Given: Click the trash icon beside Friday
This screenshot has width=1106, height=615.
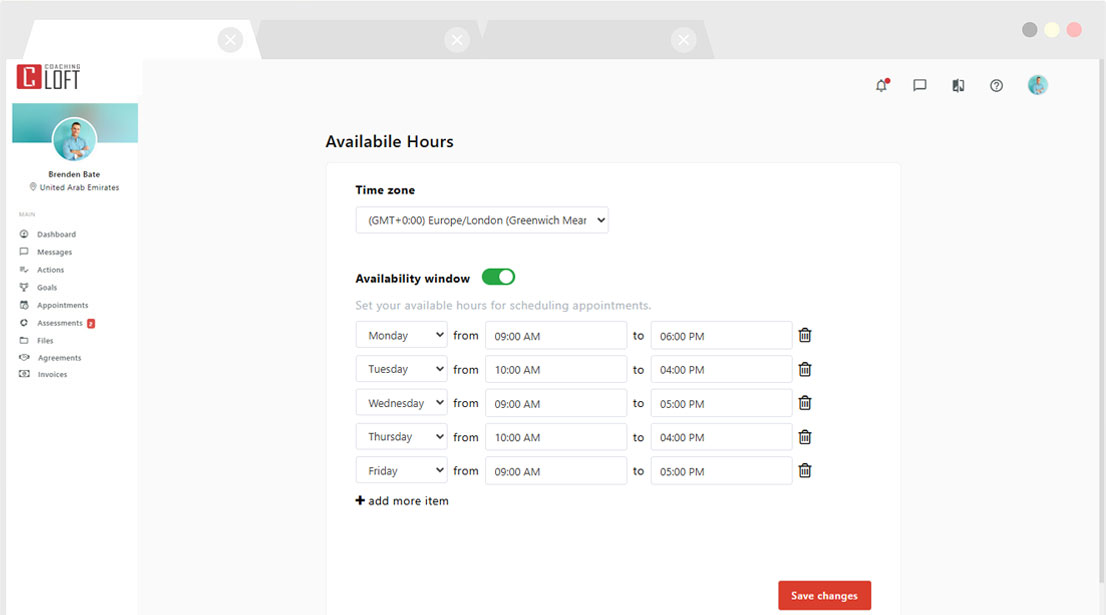Looking at the screenshot, I should (x=805, y=471).
